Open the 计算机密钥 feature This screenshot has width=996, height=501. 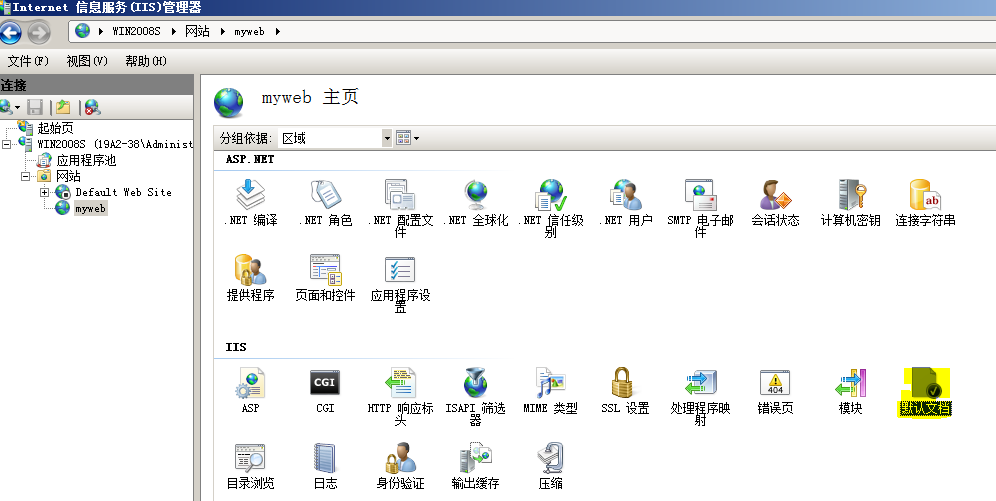(851, 203)
